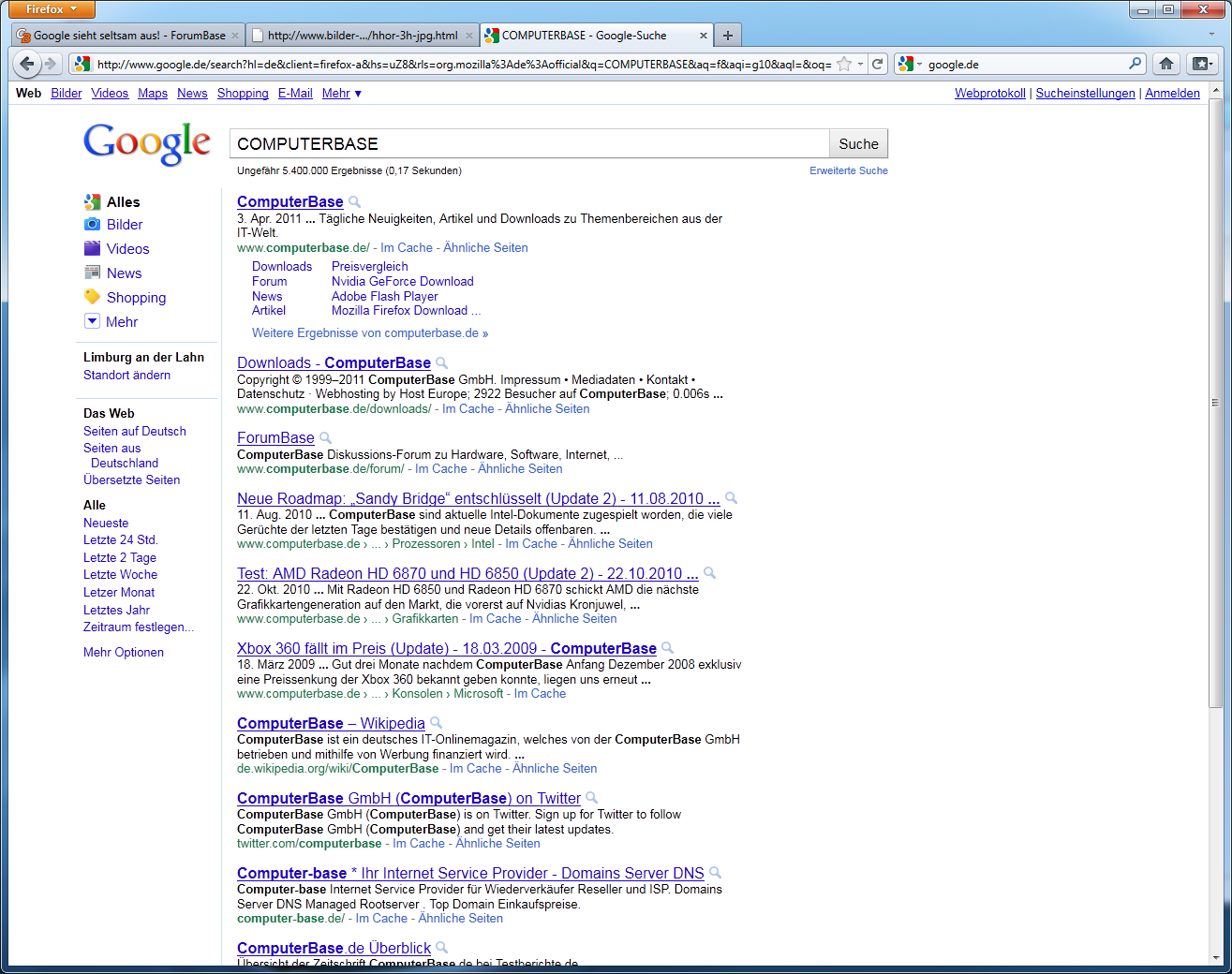Reload the page using the refresh icon
The height and width of the screenshot is (974, 1232).
pos(877,64)
